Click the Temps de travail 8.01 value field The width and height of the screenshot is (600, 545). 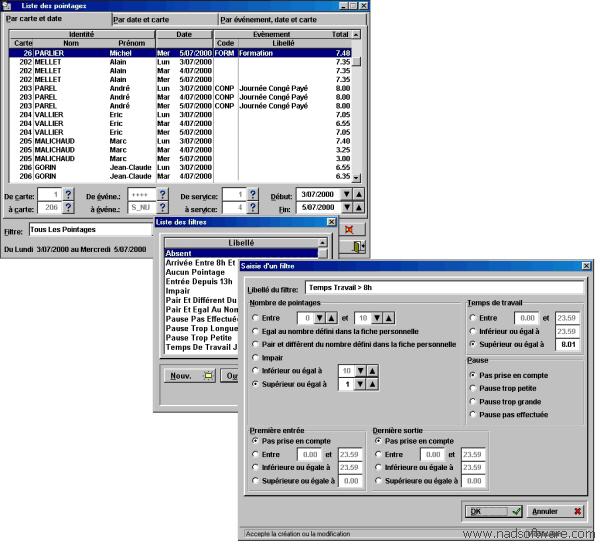568,344
